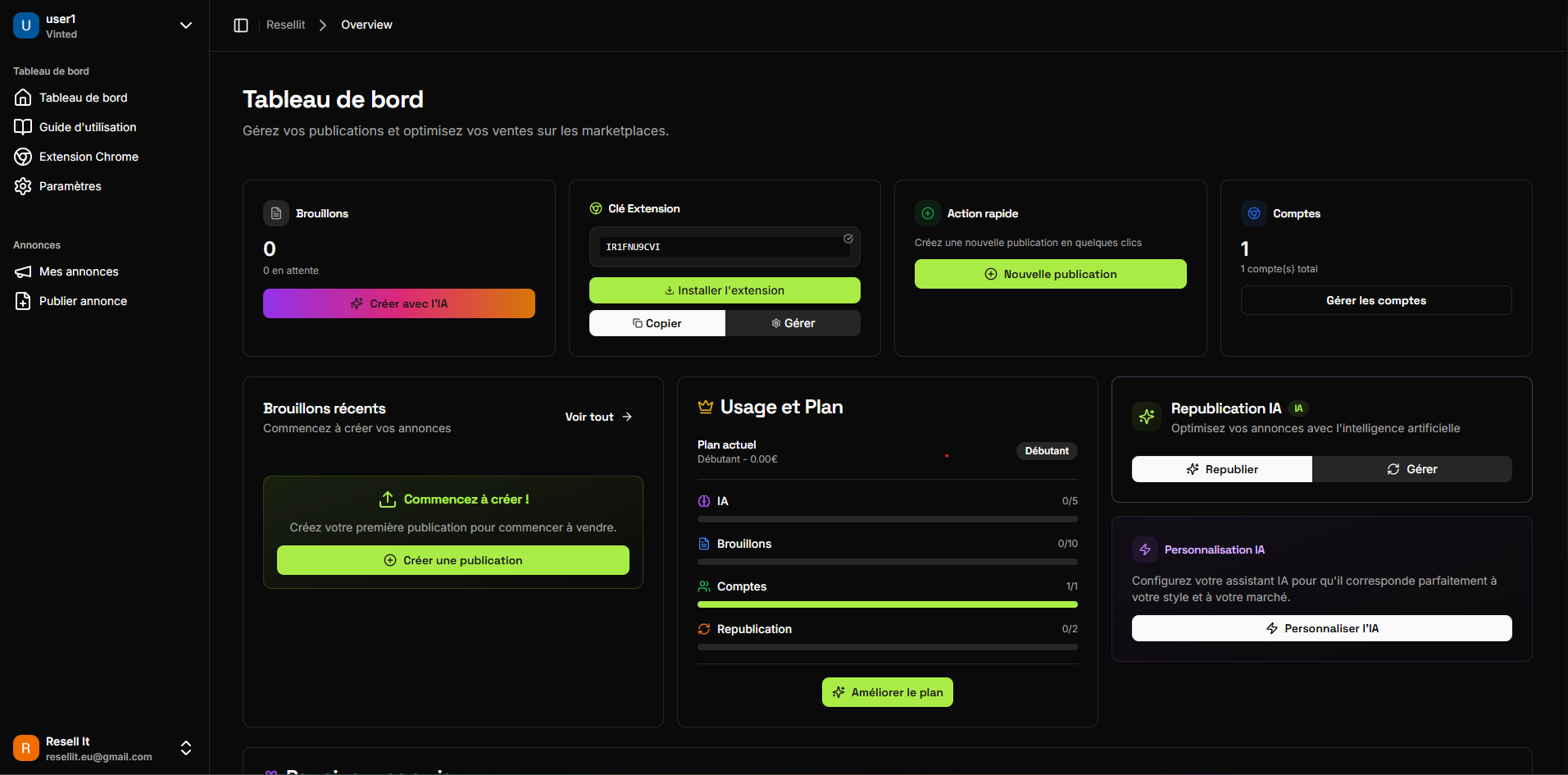Select the Copier tab
Screen dimensions: 1568x775
click(657, 323)
